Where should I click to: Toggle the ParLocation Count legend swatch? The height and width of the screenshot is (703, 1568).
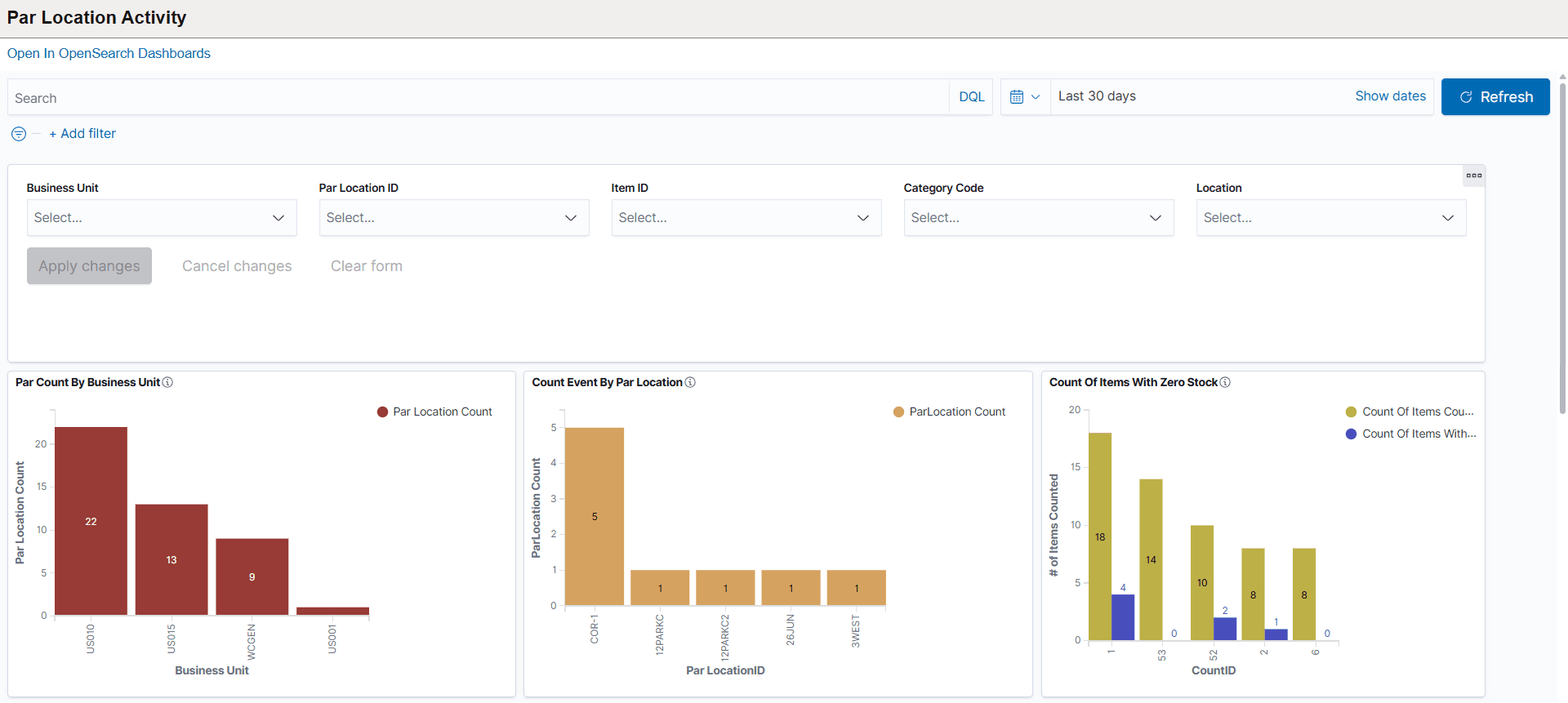pos(898,412)
